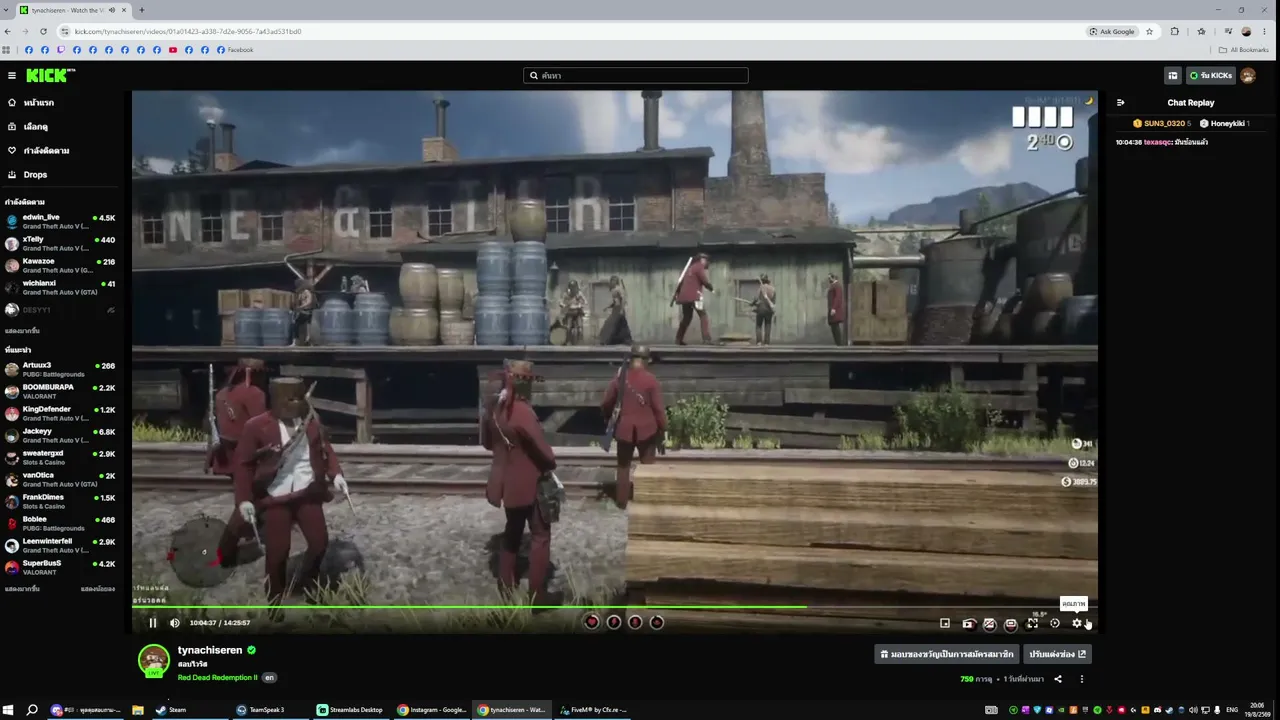The width and height of the screenshot is (1280, 720).
Task: Open Red Dead Redemption II category link
Action: (x=217, y=677)
